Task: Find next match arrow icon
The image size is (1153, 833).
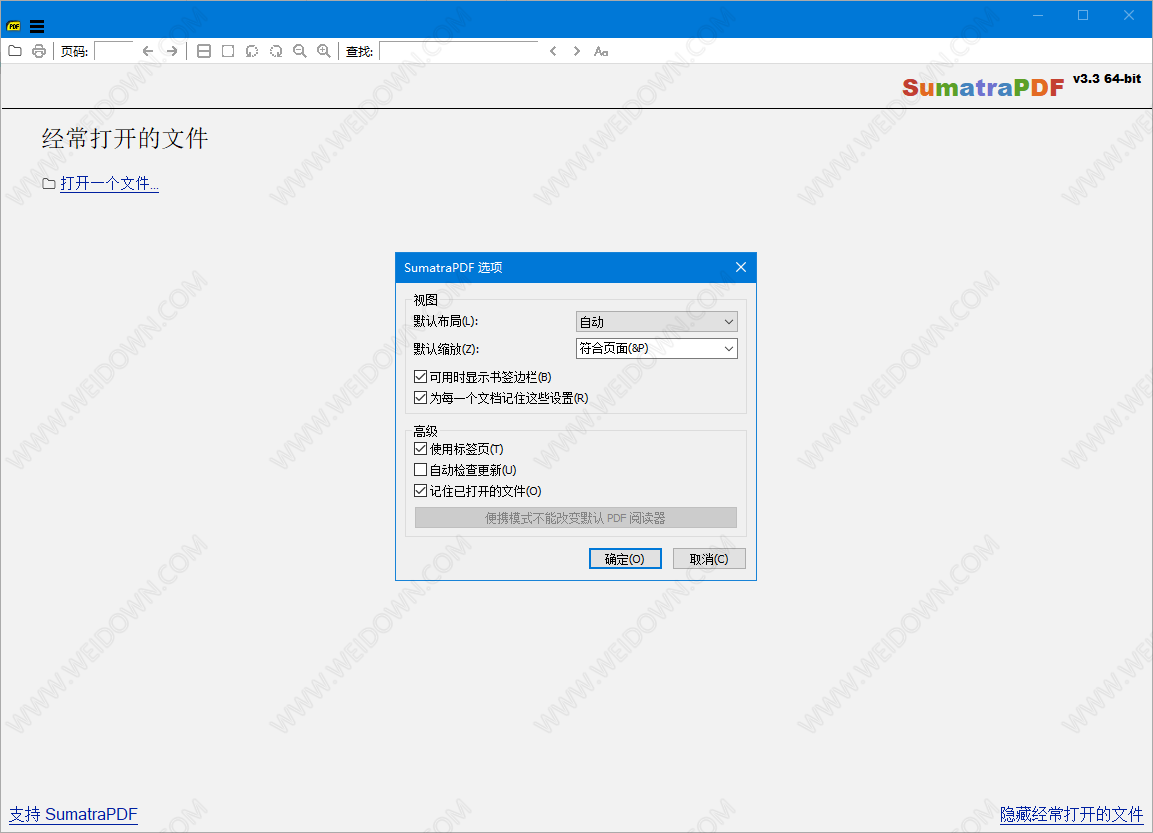Action: [x=576, y=51]
